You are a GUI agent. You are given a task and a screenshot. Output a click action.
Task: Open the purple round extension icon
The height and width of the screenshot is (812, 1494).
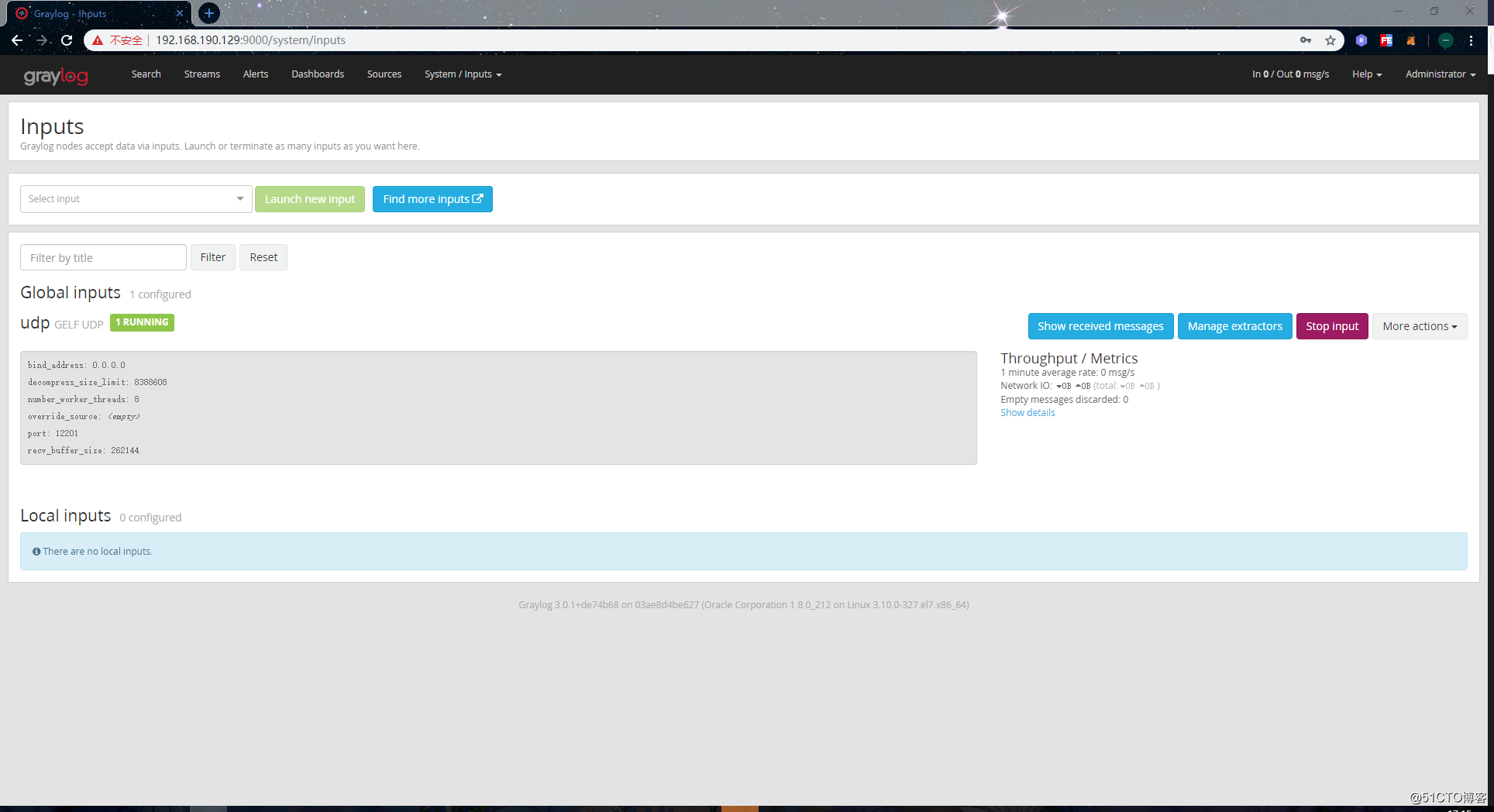1361,40
